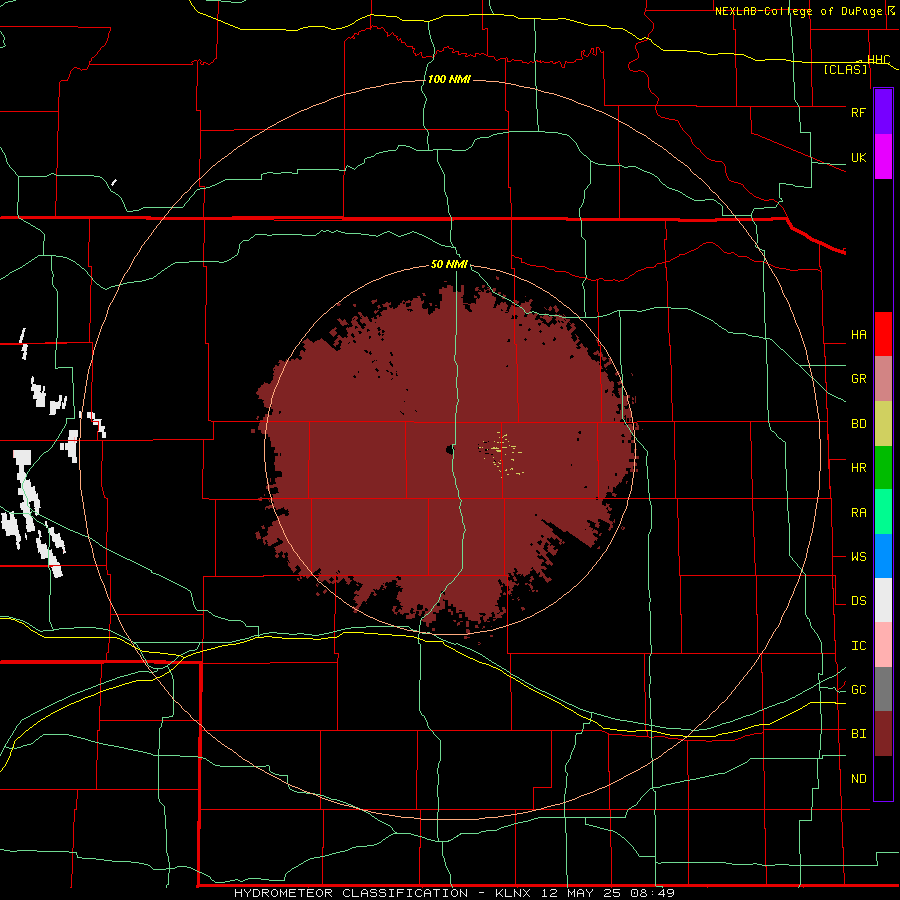Click the 50 NMI range ring label
The height and width of the screenshot is (900, 900).
(x=449, y=265)
